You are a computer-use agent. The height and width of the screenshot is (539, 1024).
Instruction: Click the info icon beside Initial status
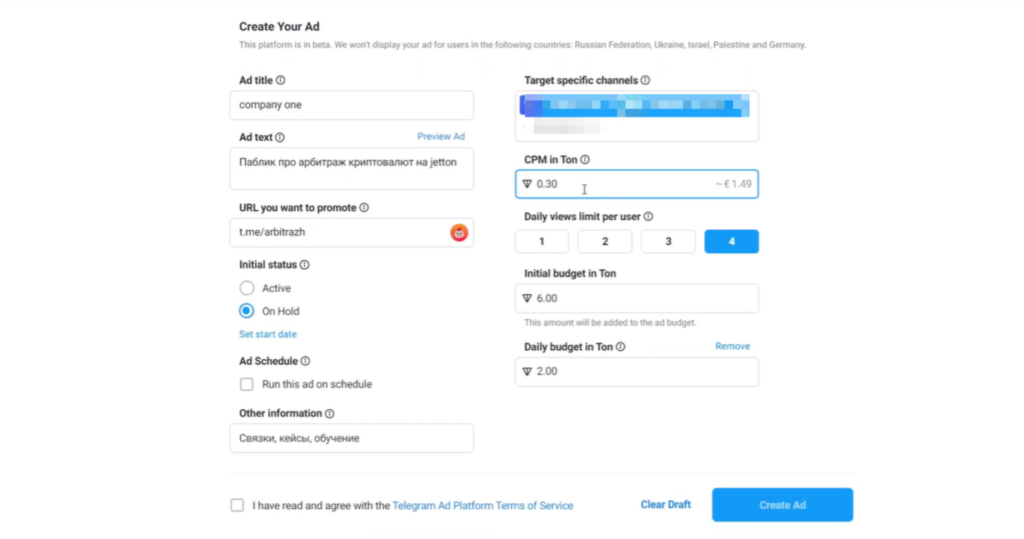304,265
